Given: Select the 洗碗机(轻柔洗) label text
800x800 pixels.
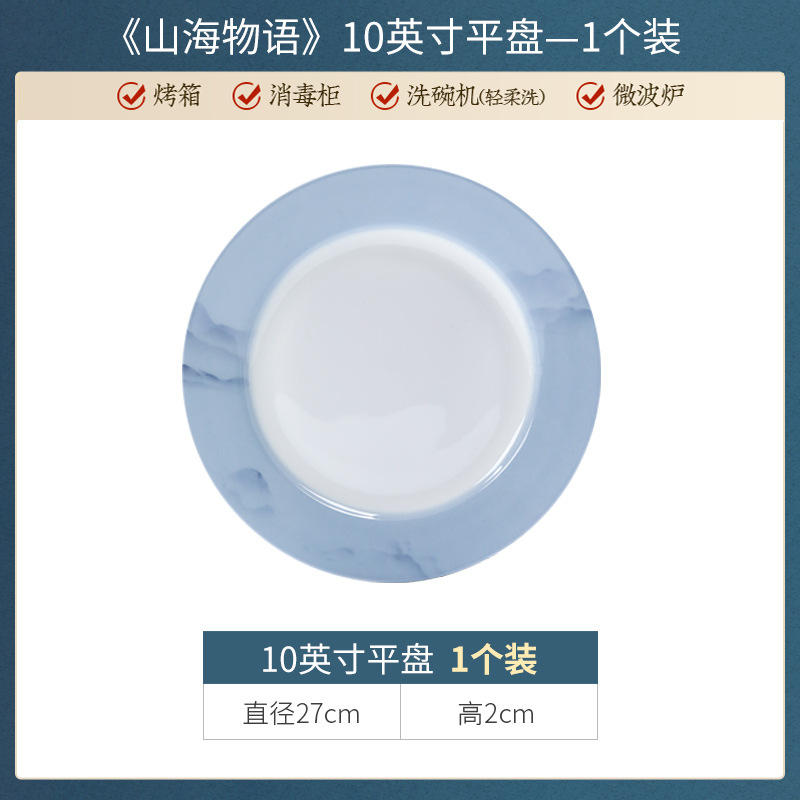Looking at the screenshot, I should coord(476,96).
